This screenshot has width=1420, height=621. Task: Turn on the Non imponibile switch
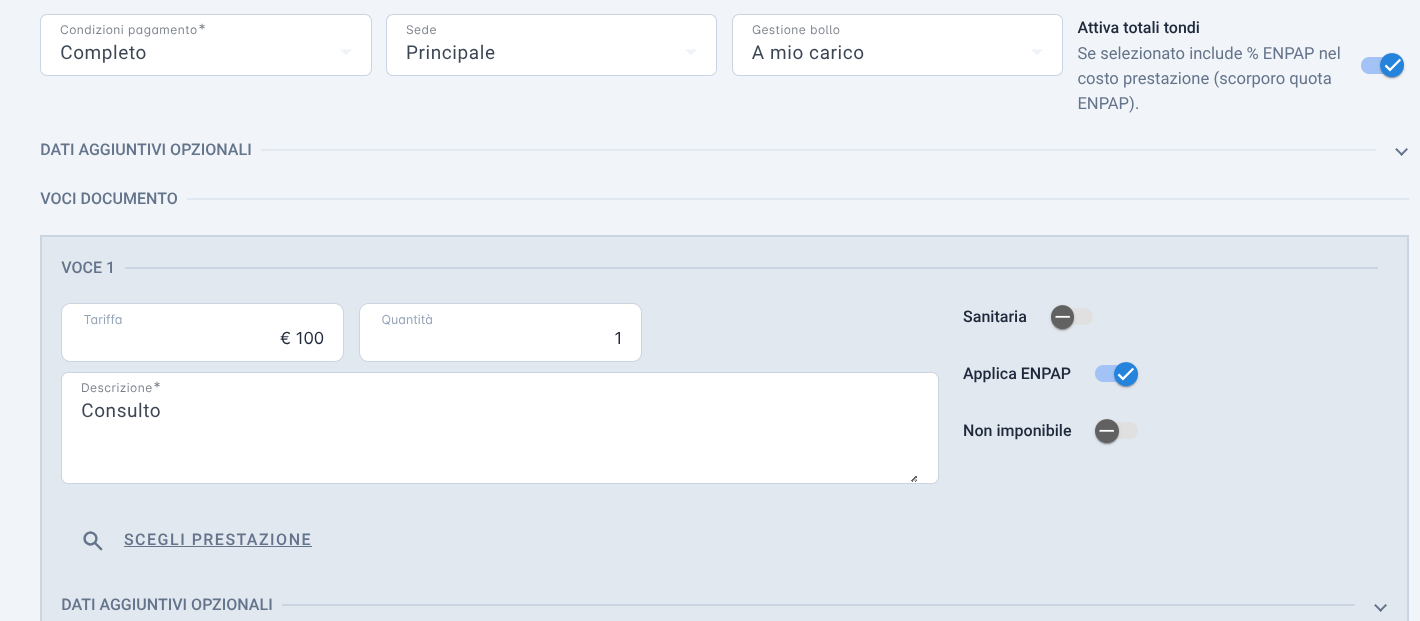tap(1116, 431)
